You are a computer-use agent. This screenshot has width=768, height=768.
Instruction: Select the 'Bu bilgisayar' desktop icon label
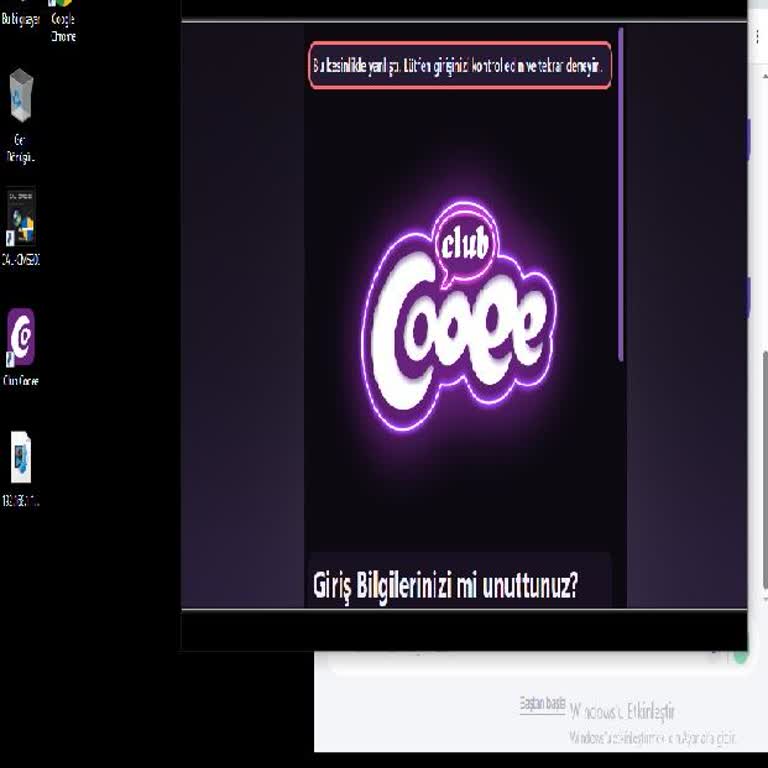click(20, 19)
